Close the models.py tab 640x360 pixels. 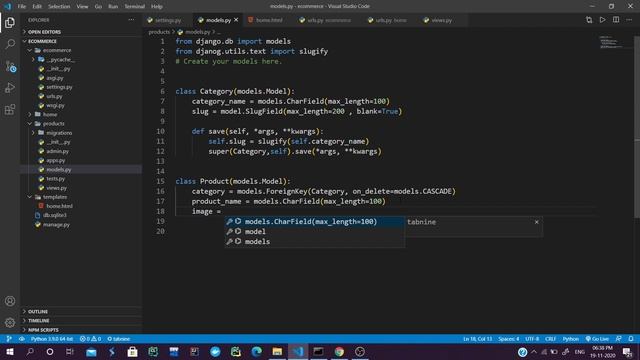coord(236,20)
